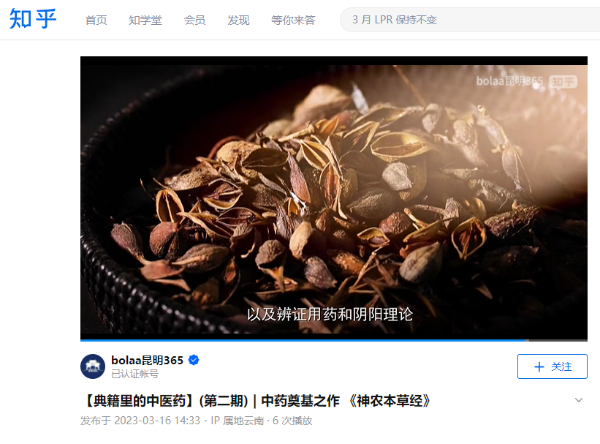This screenshot has width=600, height=444.
Task: Click the search box showing LPR text
Action: pos(470,20)
